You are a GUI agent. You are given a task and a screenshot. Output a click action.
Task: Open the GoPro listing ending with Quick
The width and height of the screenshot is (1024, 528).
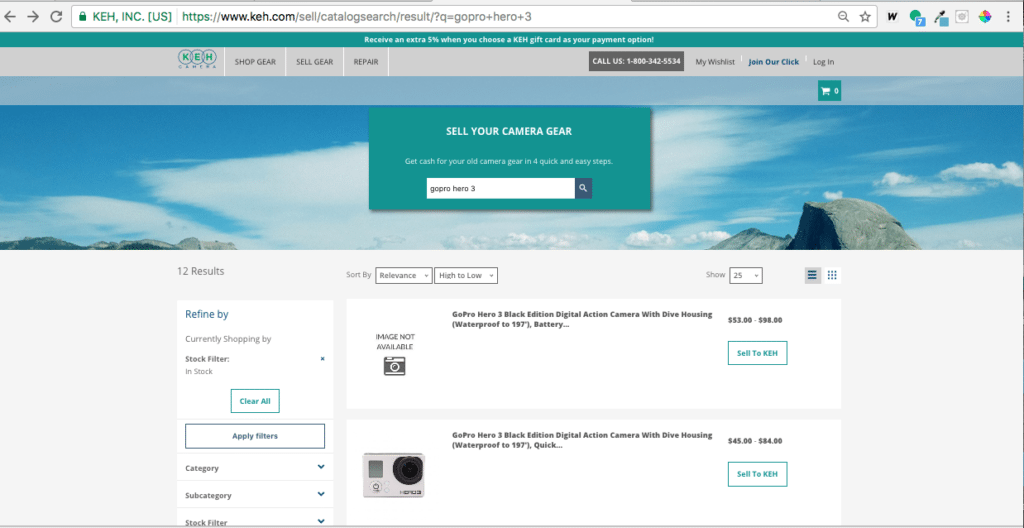582,440
